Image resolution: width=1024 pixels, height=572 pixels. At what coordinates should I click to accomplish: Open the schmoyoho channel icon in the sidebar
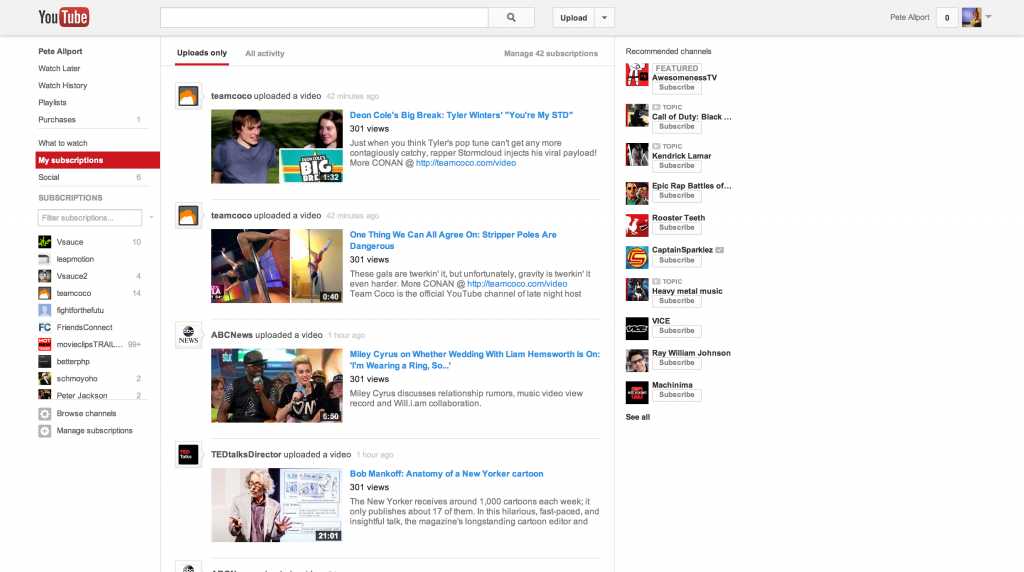pyautogui.click(x=44, y=378)
